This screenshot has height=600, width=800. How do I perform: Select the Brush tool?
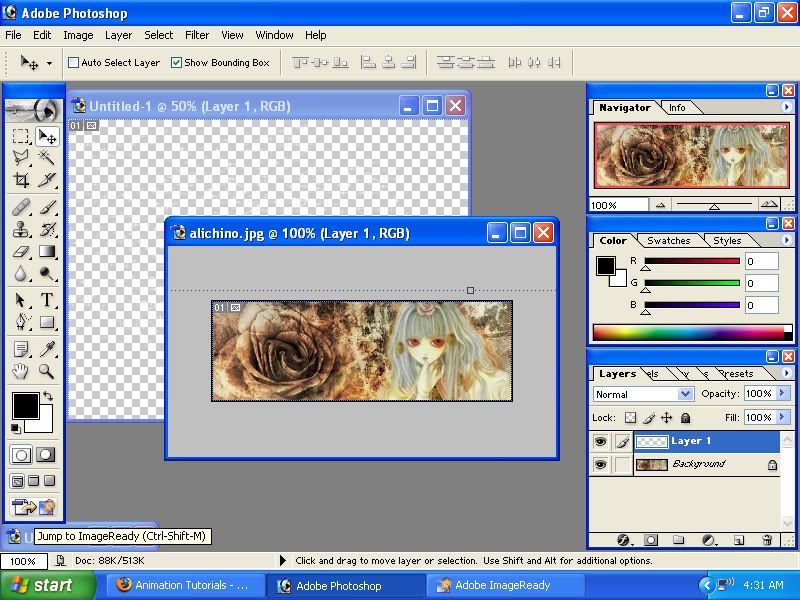[47, 208]
